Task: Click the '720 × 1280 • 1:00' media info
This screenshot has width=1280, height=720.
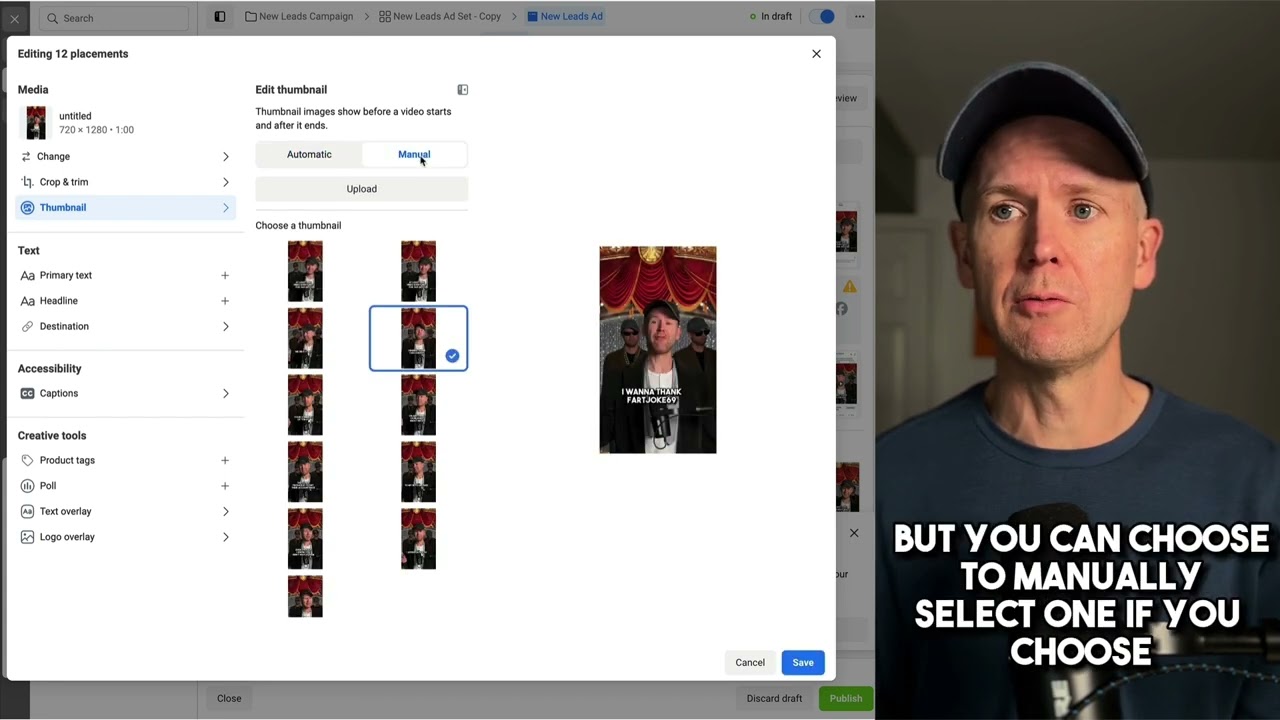Action: point(96,130)
